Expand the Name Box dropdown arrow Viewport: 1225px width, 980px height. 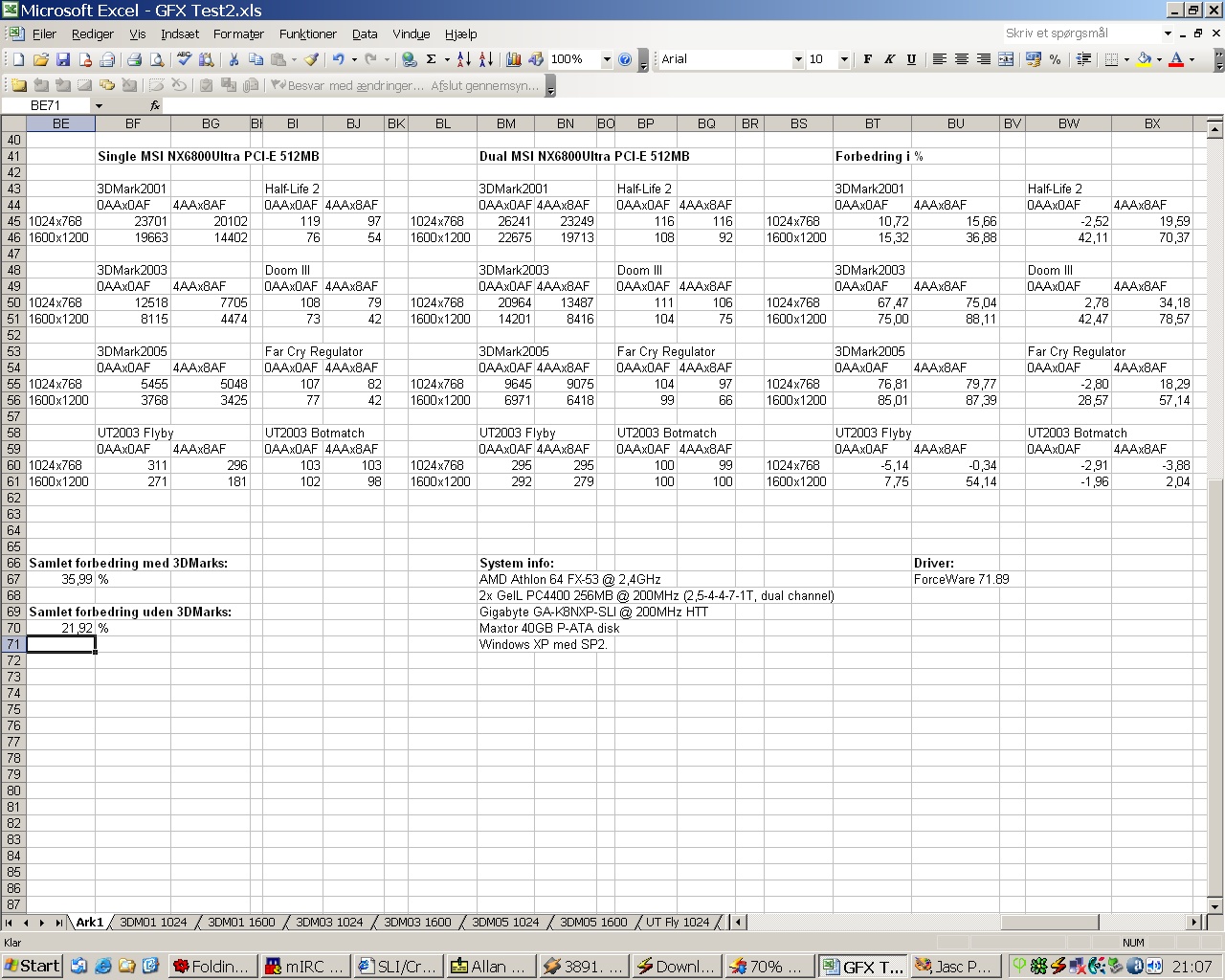pyautogui.click(x=99, y=105)
